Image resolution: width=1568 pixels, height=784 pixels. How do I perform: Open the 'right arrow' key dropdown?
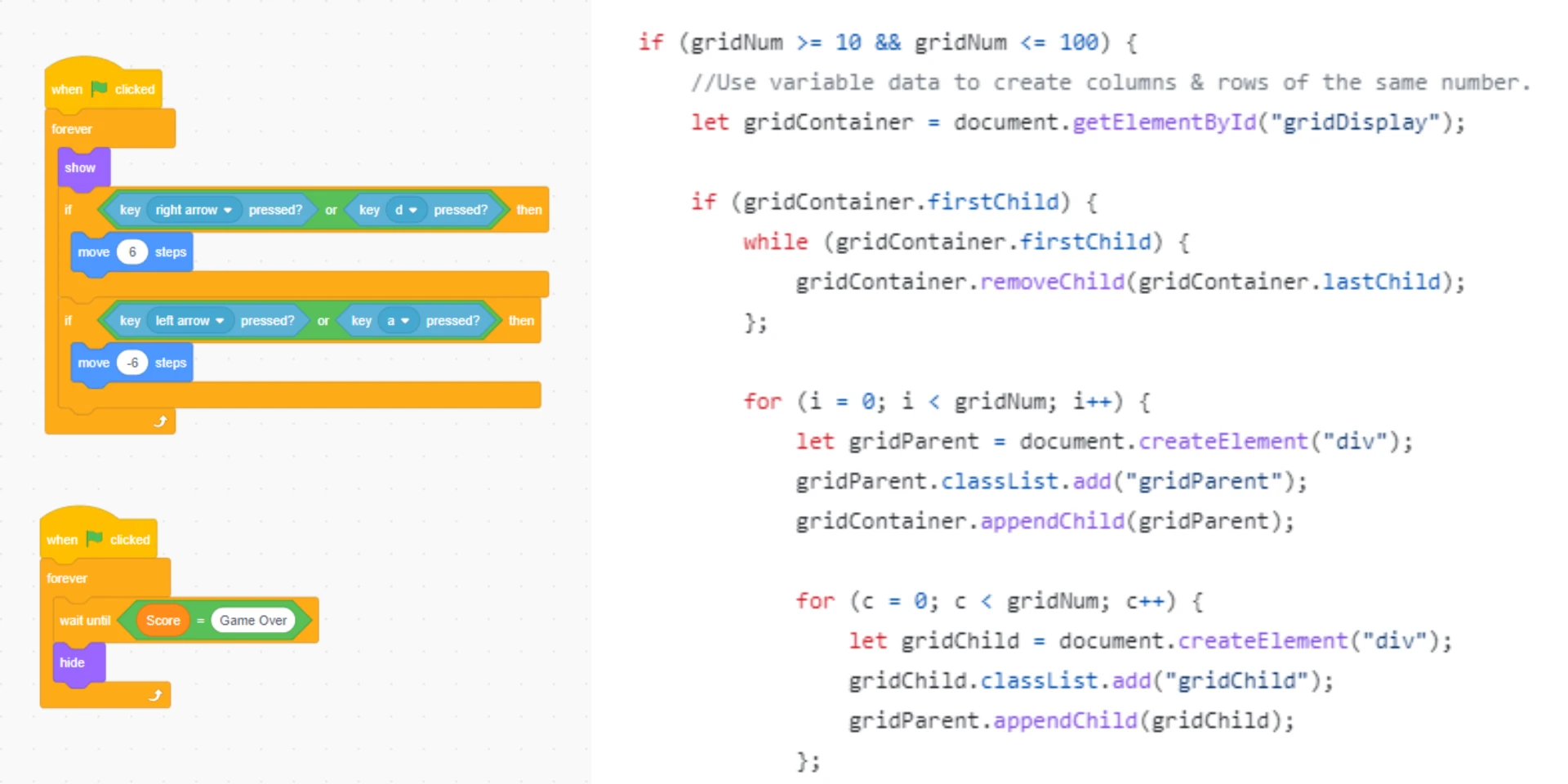(194, 210)
